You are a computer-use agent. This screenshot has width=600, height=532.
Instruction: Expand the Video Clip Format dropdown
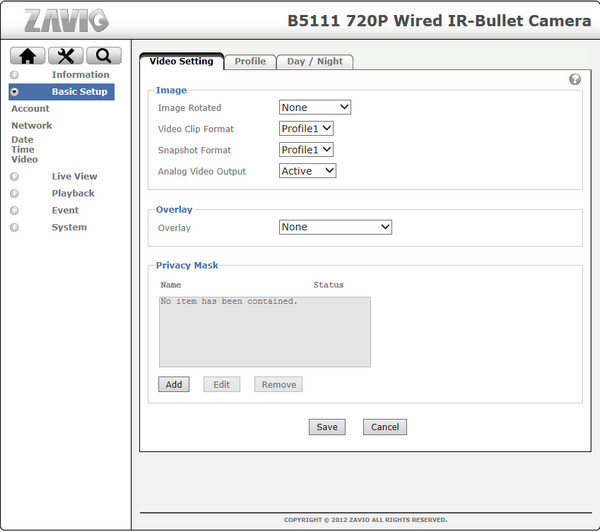click(306, 128)
